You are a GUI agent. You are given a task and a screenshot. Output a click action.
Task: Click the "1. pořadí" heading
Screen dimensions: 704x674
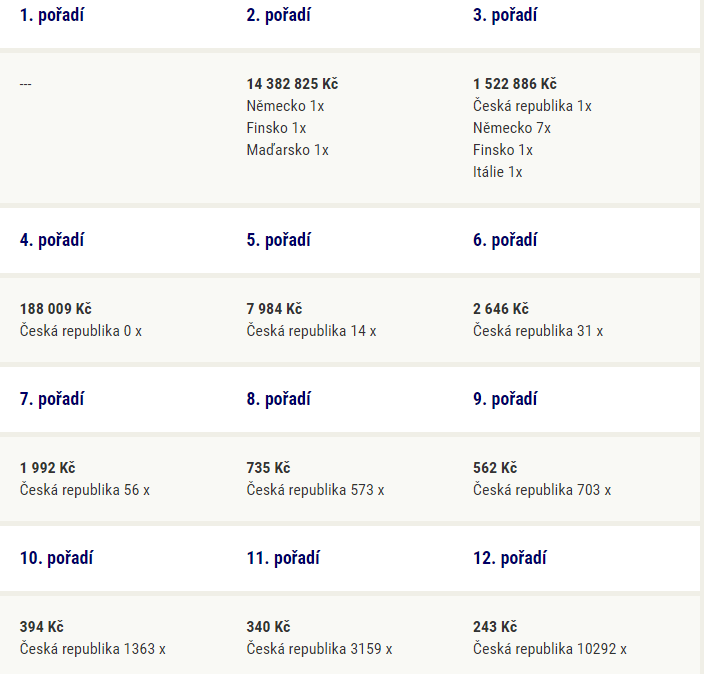click(x=52, y=16)
